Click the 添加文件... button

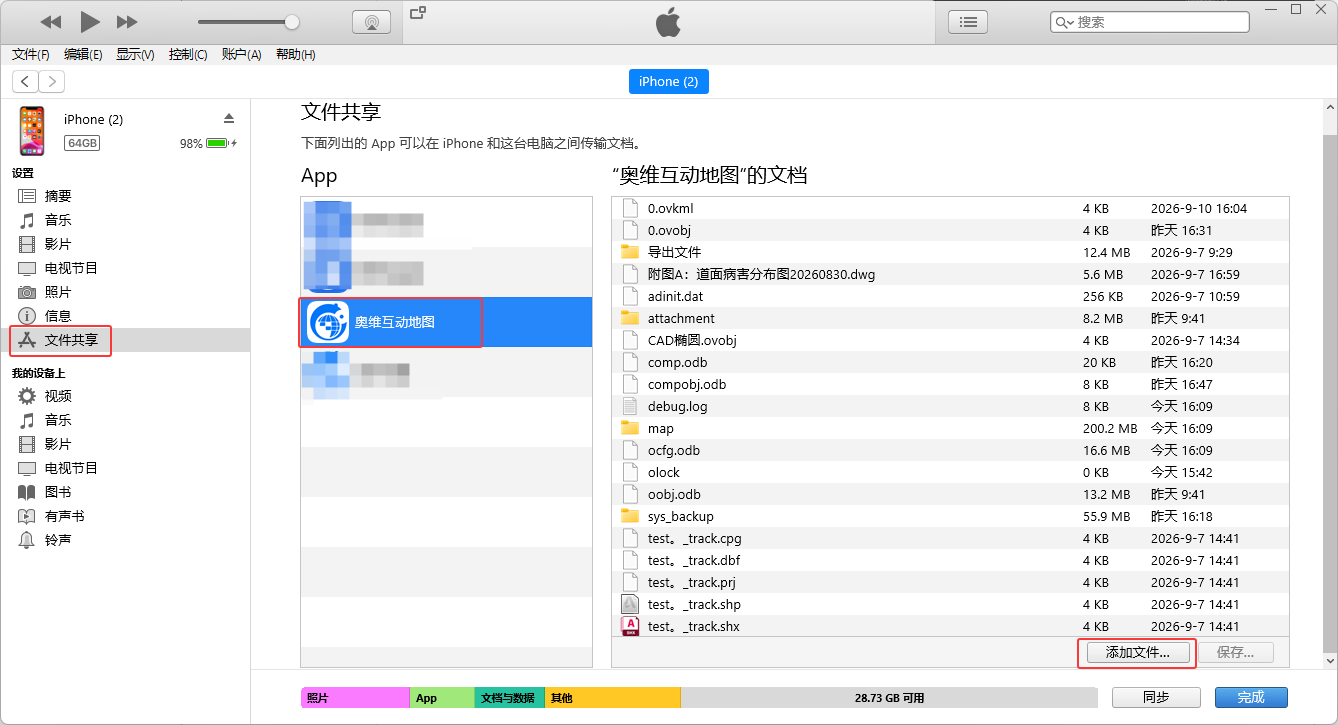tap(1137, 653)
